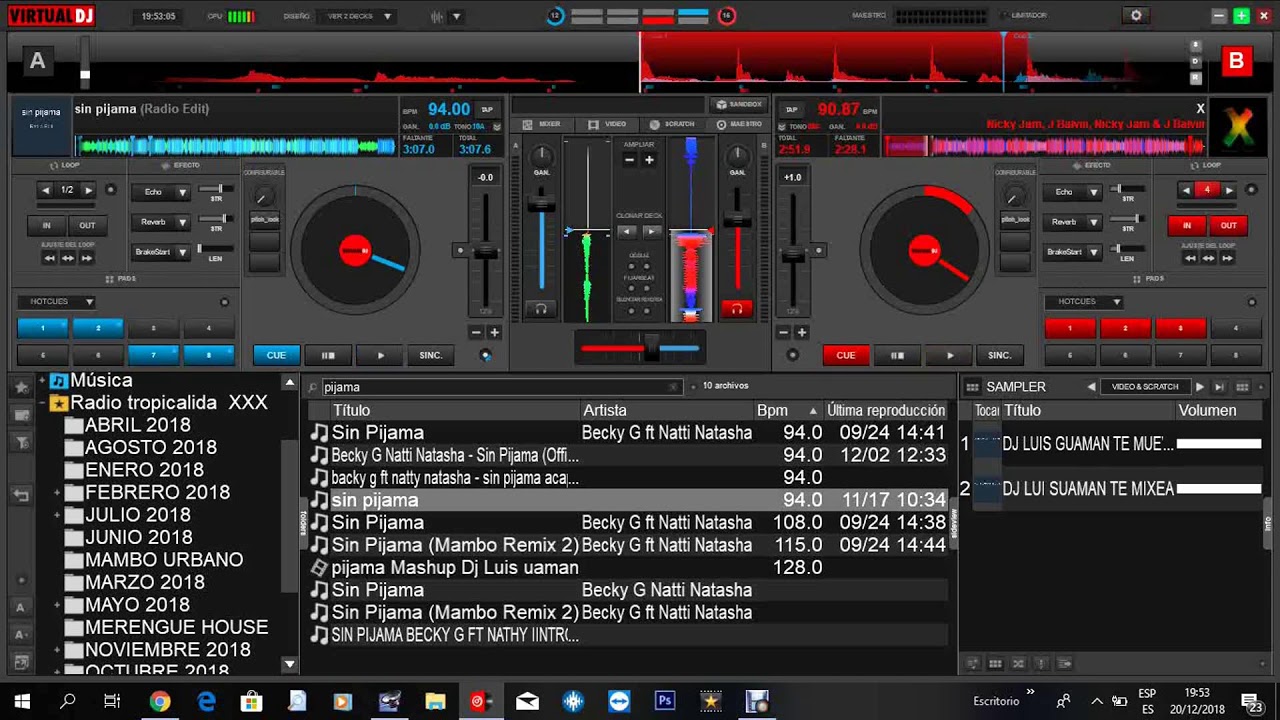Click deck B TAP tempo button
Image resolution: width=1280 pixels, height=720 pixels.
click(x=791, y=110)
